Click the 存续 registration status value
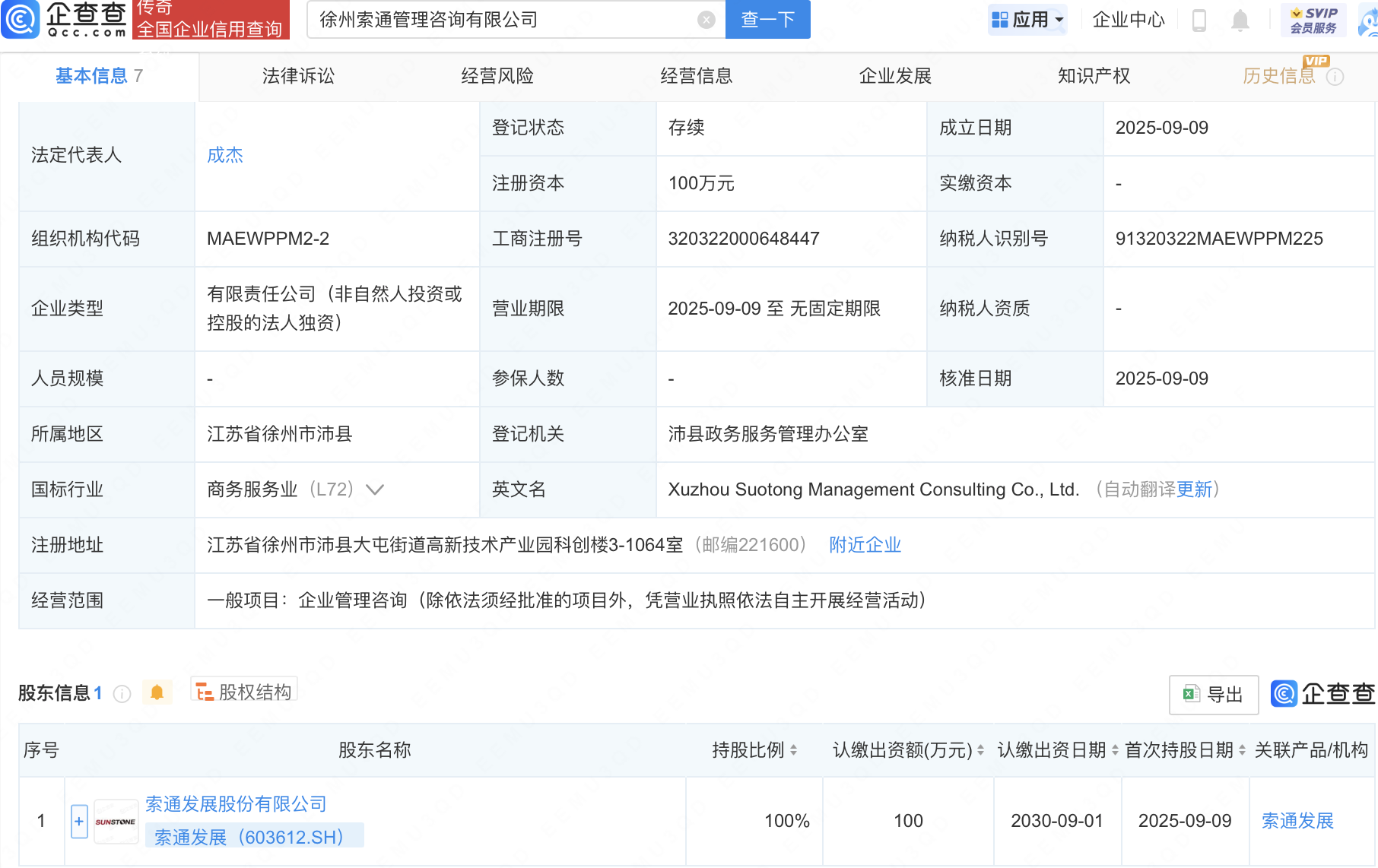This screenshot has width=1378, height=868. 687,128
